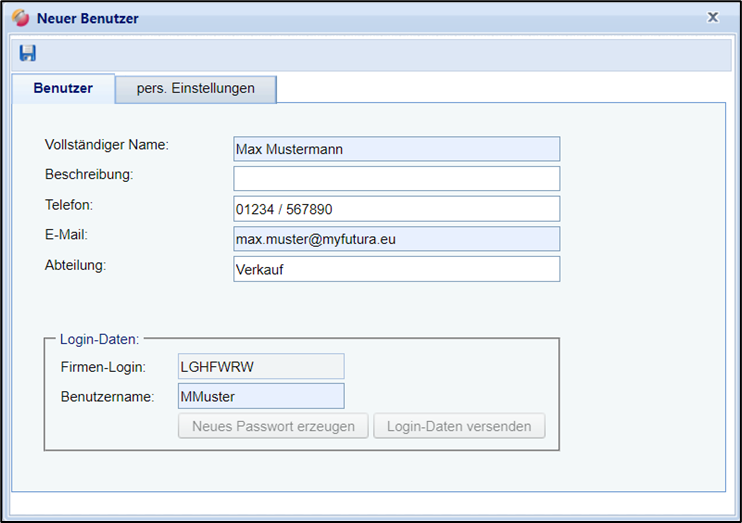Click into the Telefon number field
This screenshot has width=742, height=523.
(396, 209)
